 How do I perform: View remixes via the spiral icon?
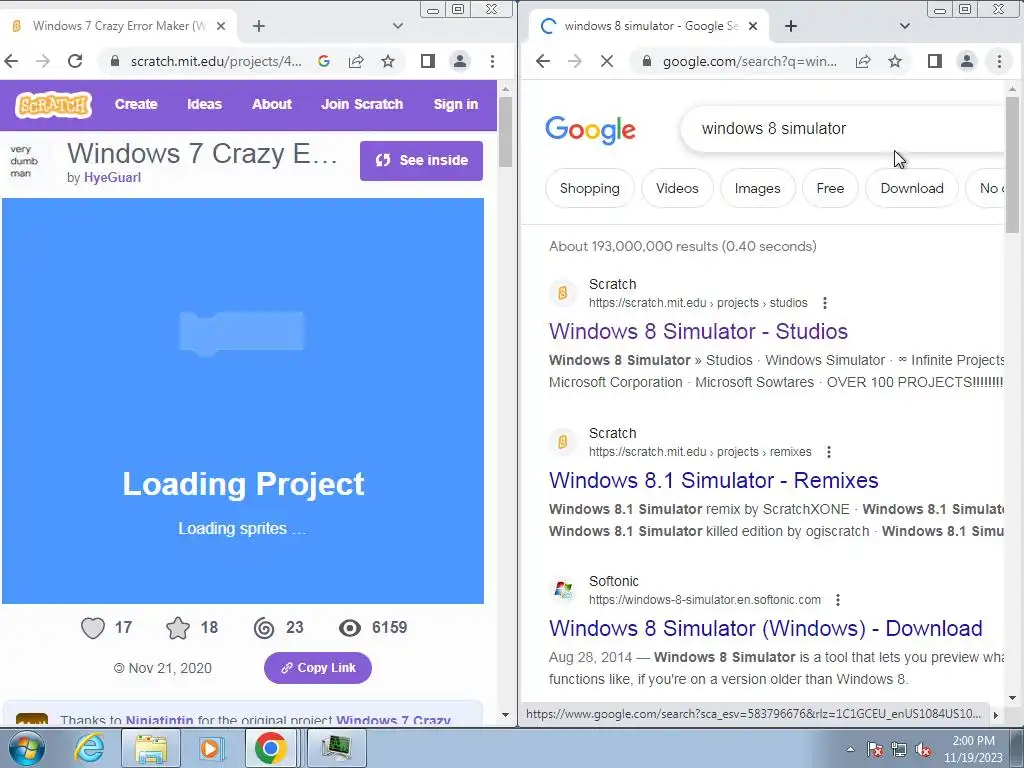coord(264,628)
